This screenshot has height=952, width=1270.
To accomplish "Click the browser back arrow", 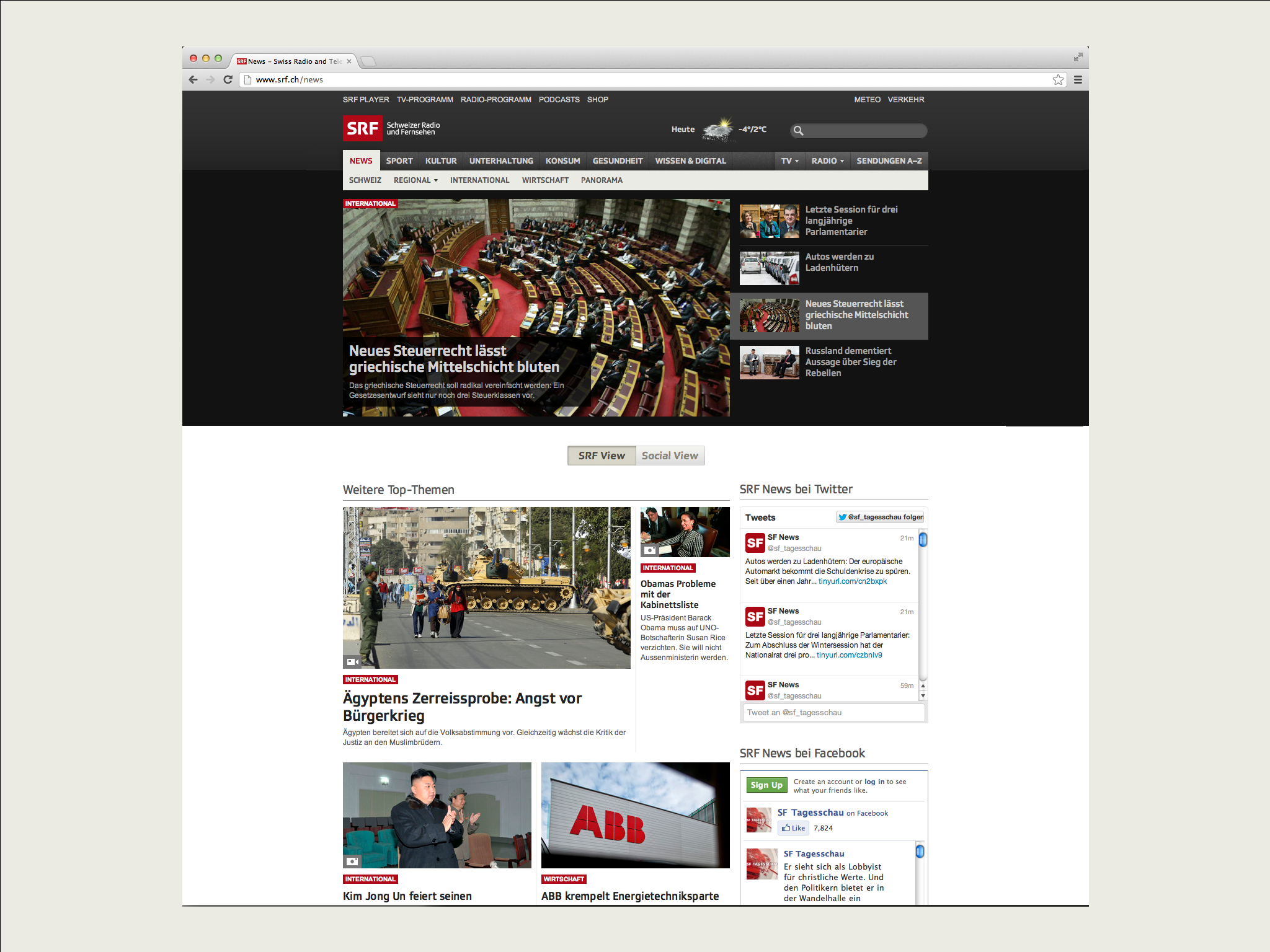I will pos(193,79).
